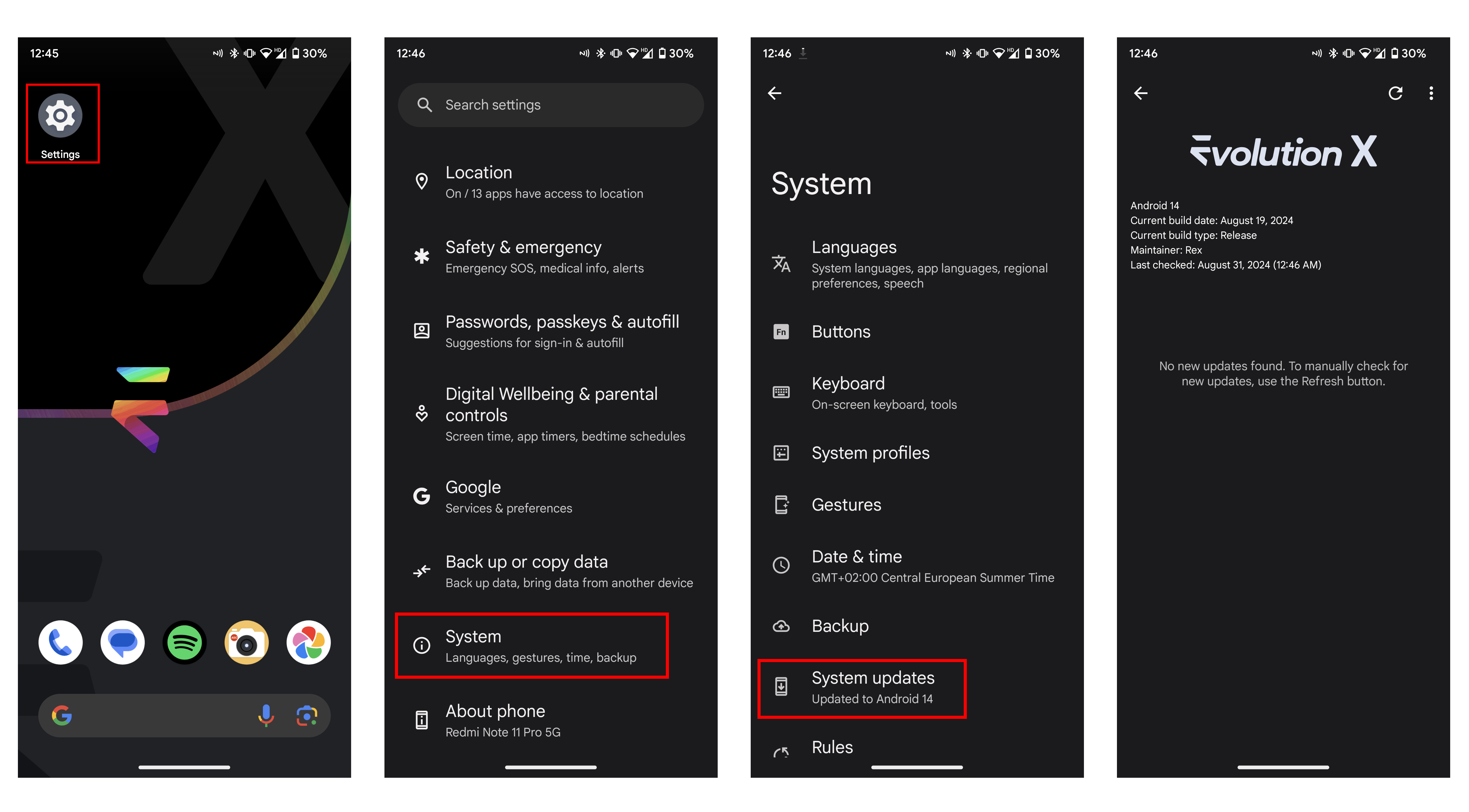Open the three-dot overflow menu
Screen dimensions: 1469x812
pyautogui.click(x=1431, y=93)
